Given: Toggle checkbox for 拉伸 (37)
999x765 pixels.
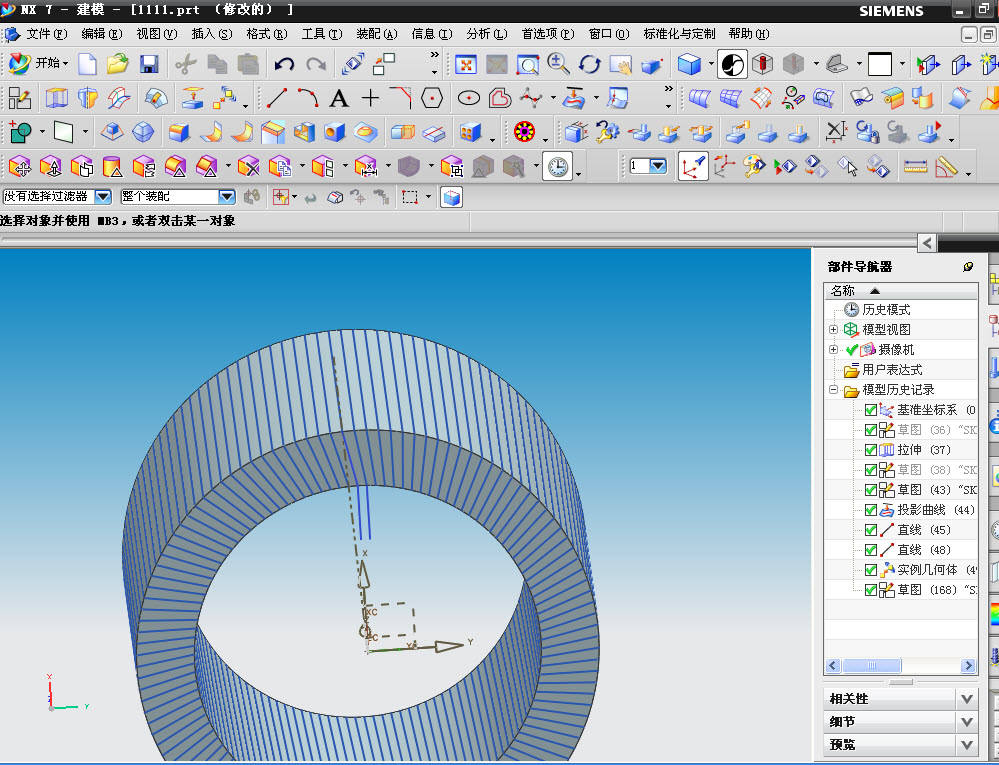Looking at the screenshot, I should (x=871, y=450).
